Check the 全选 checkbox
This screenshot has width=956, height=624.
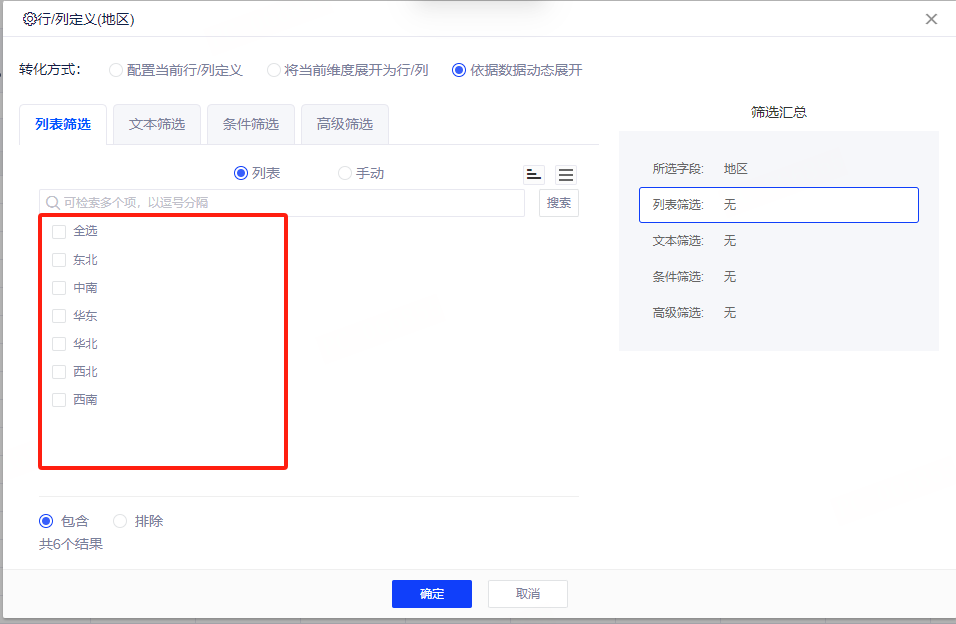click(59, 232)
